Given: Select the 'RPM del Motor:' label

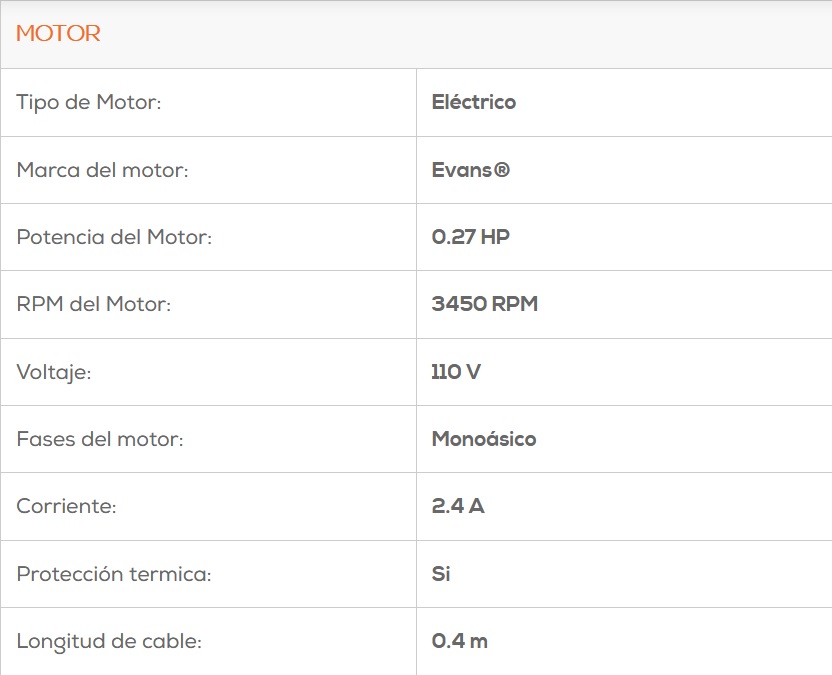Looking at the screenshot, I should pos(94,305).
